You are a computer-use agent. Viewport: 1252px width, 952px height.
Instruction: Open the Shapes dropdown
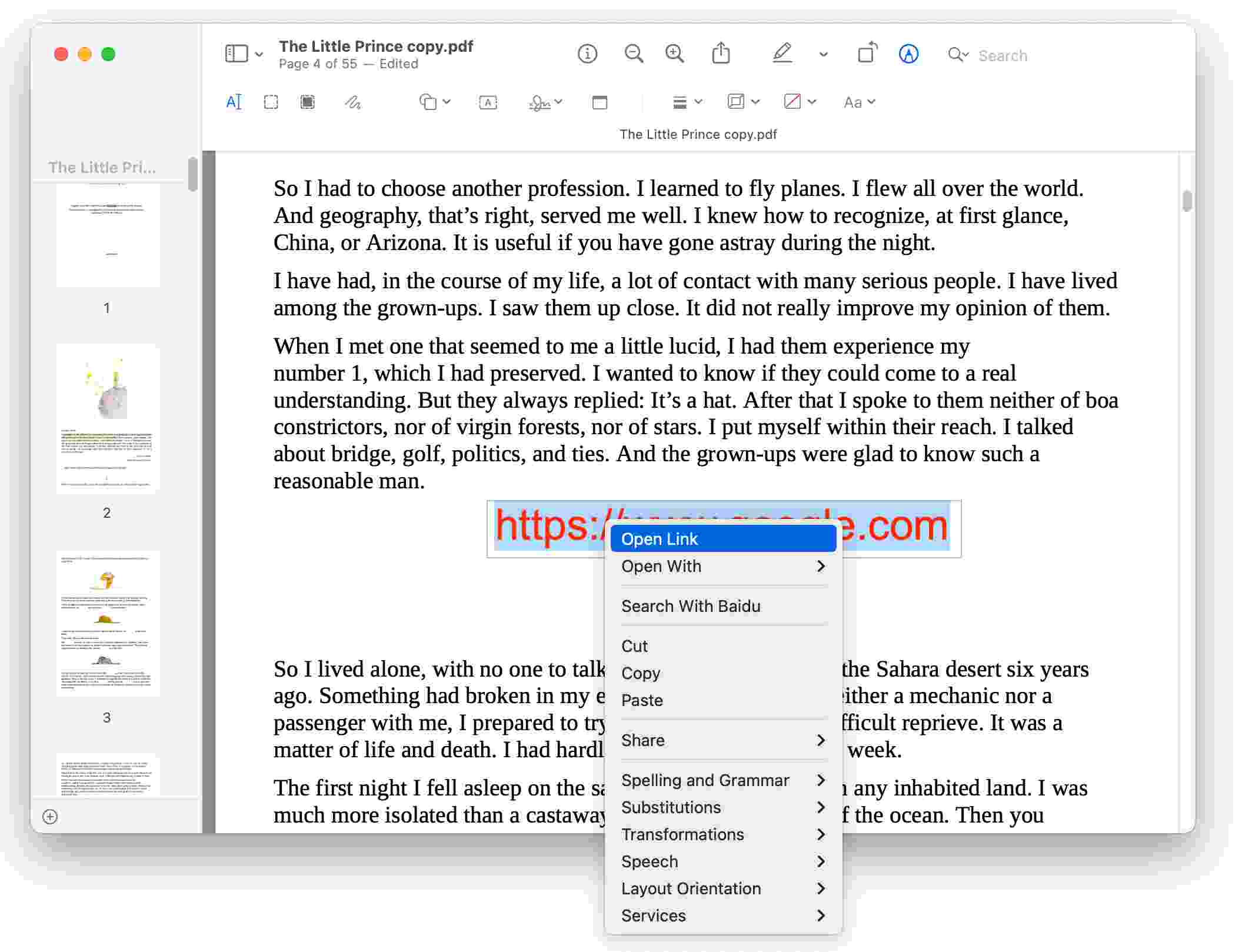pos(434,101)
